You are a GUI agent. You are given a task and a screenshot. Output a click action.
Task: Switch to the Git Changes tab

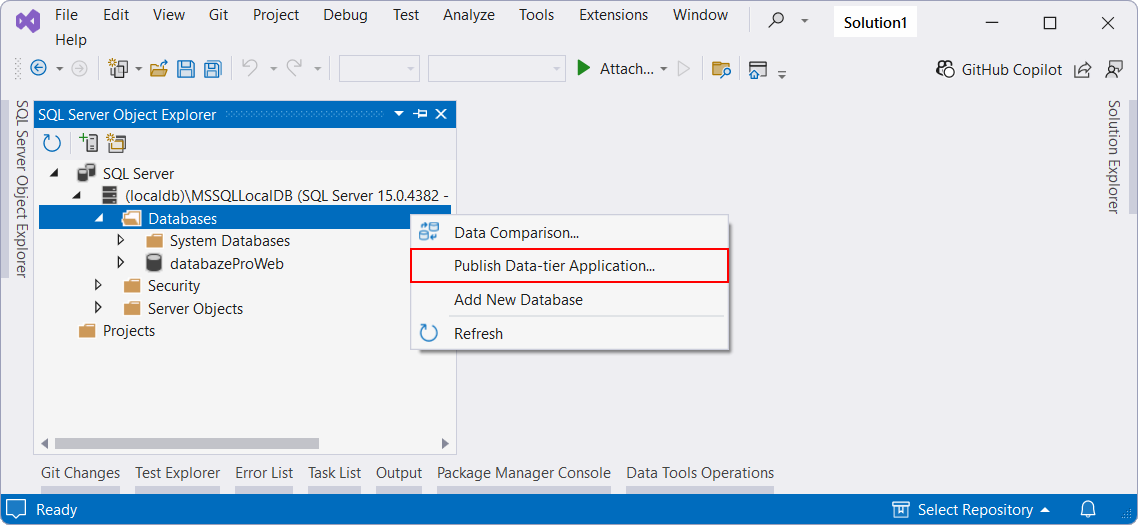pyautogui.click(x=81, y=473)
